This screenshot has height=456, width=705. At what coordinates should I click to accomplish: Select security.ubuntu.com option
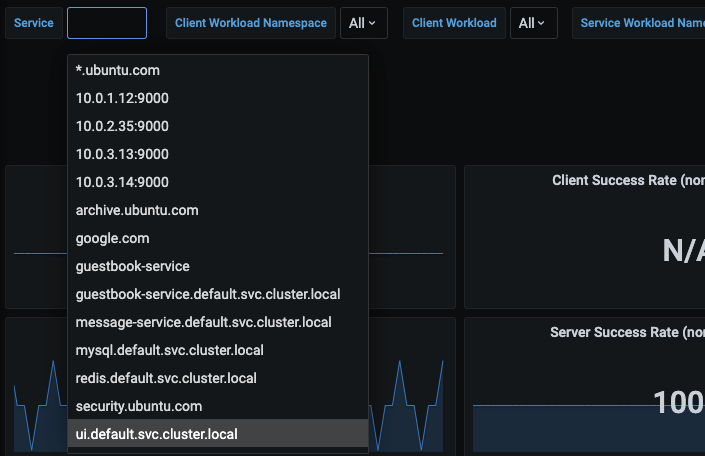pos(139,406)
